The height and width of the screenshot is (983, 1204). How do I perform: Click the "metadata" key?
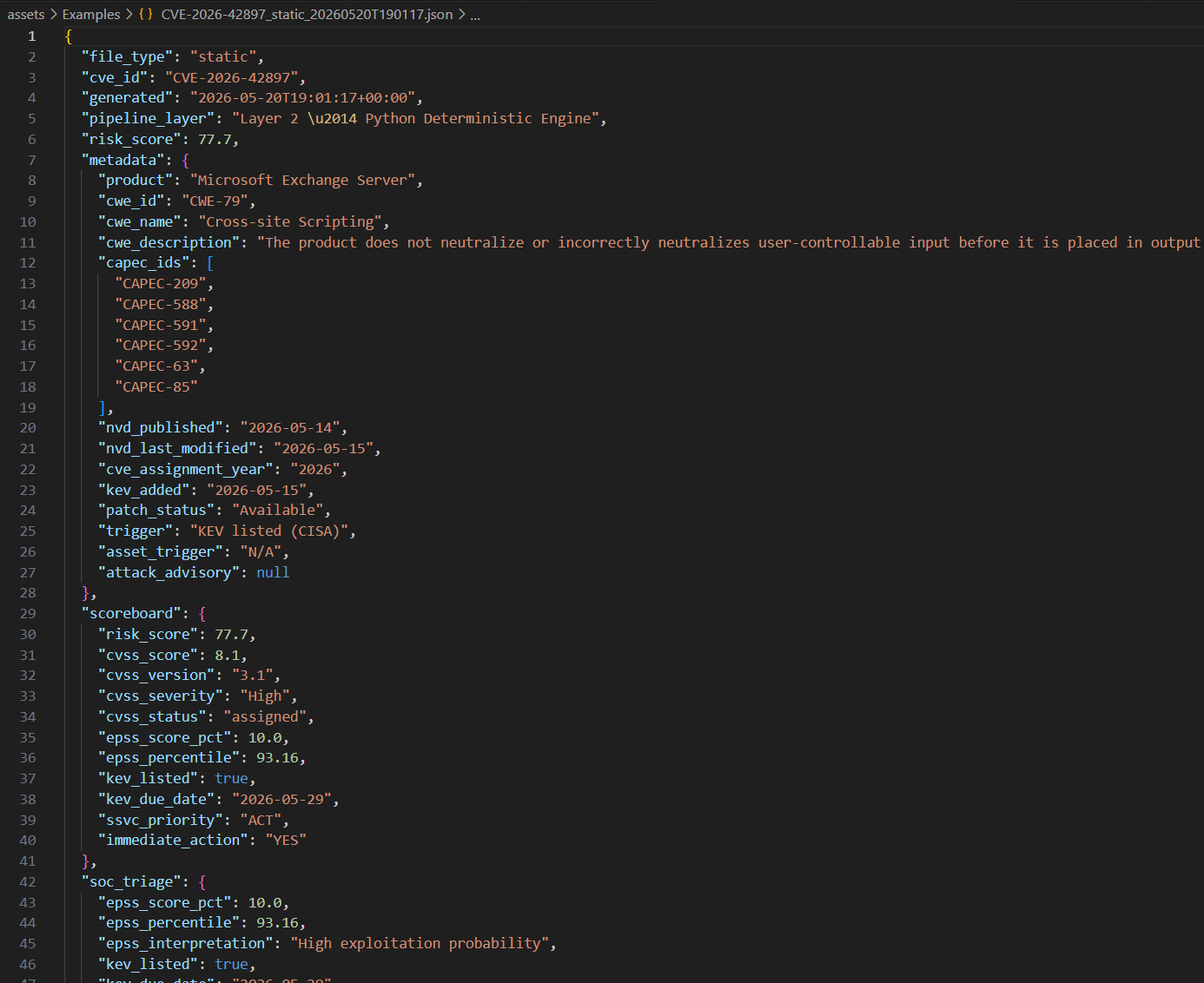(x=123, y=160)
